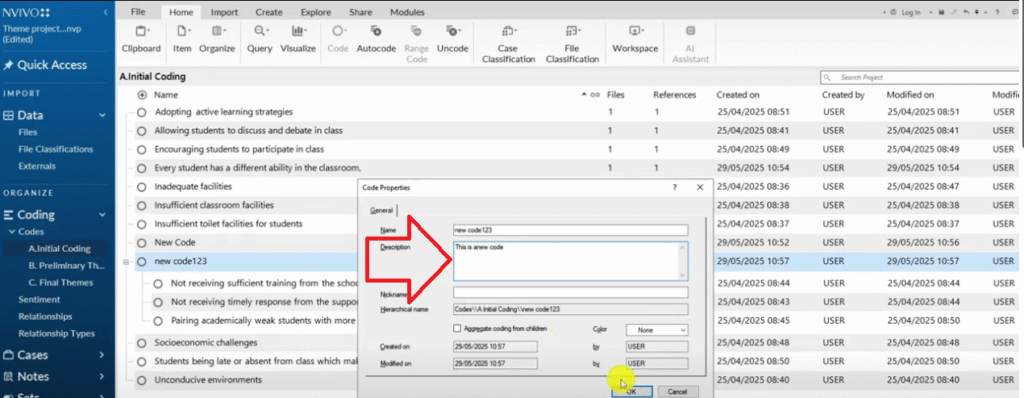
Task: Click the Search Project box
Action: 919,77
